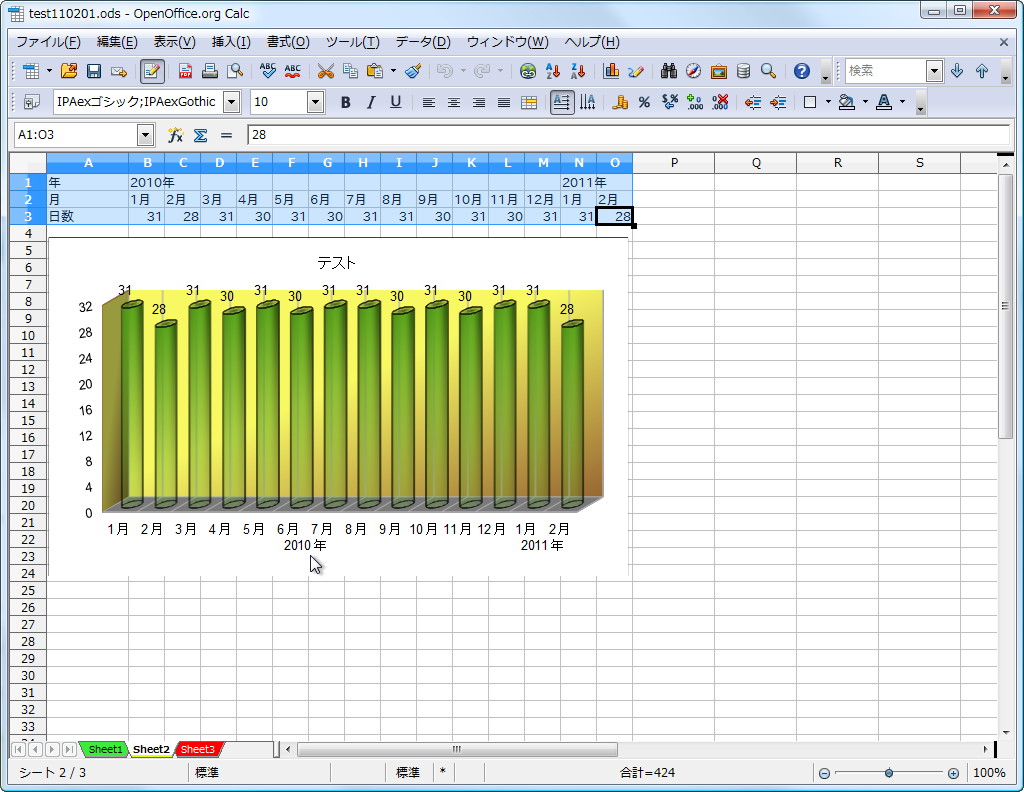
Task: Open the 編集(E) menu
Action: [x=117, y=42]
